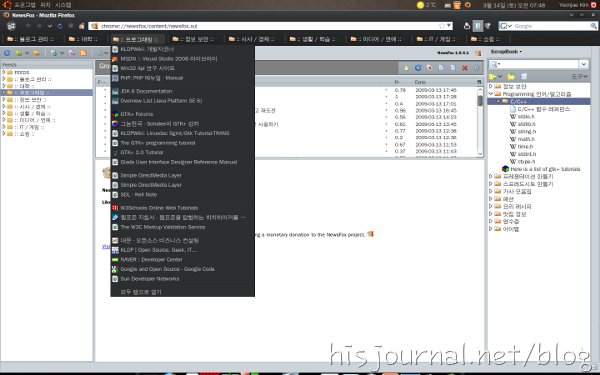Image resolution: width=600 pixels, height=375 pixels.
Task: Open the back/forward history dropdown arrow
Action: point(49,26)
